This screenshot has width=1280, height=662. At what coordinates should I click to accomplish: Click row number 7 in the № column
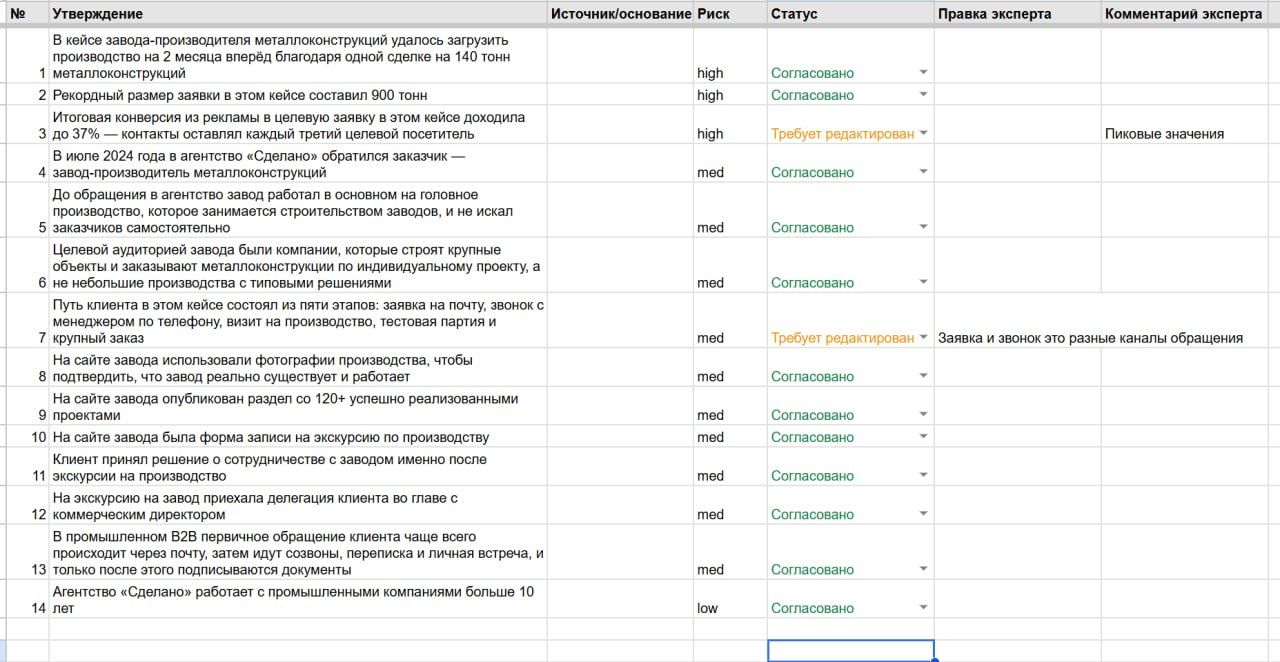point(42,338)
